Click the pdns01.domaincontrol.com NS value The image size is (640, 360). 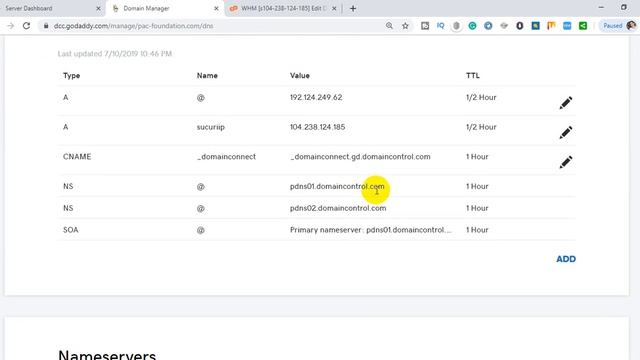point(337,187)
